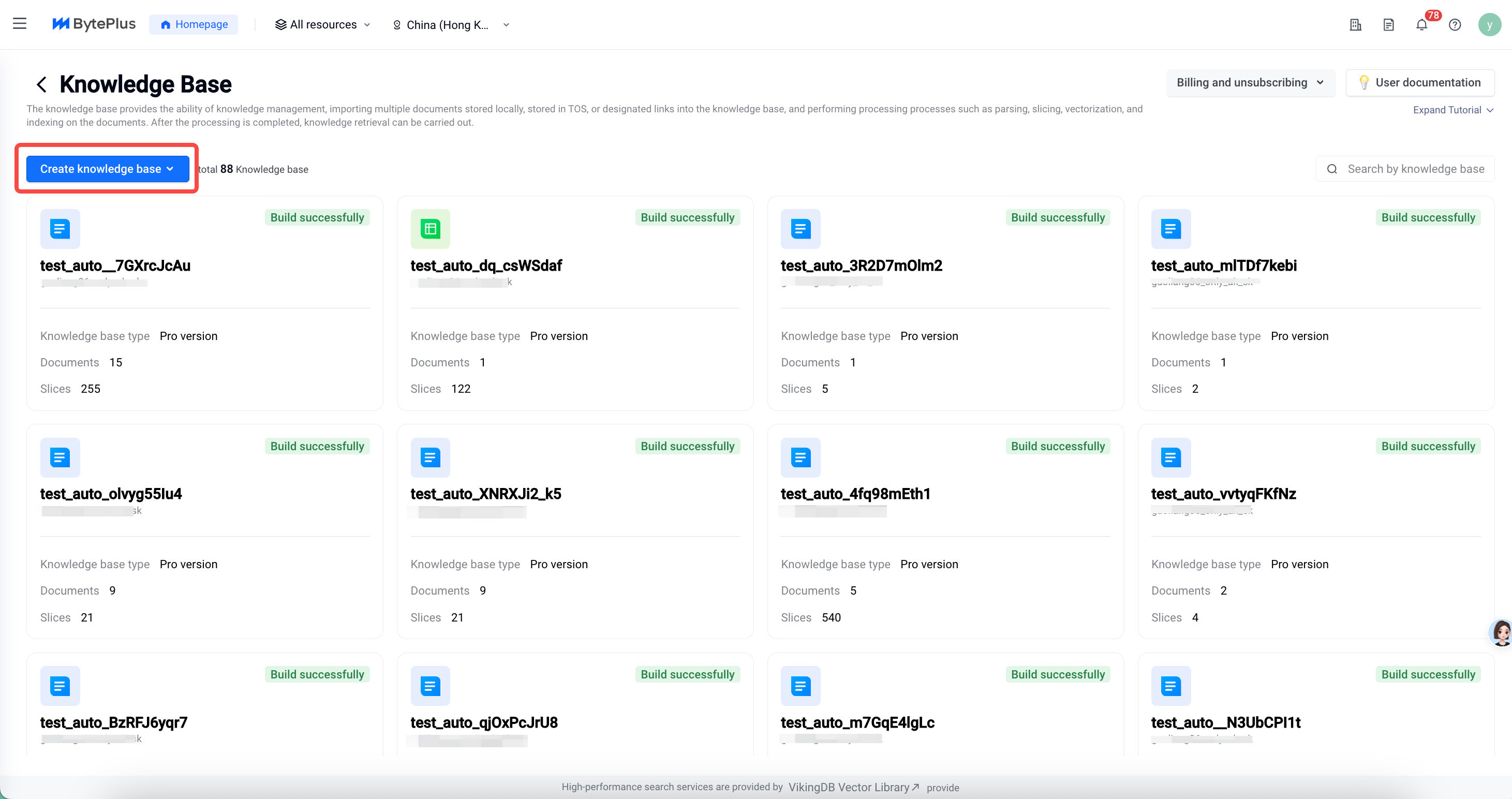The width and height of the screenshot is (1512, 799).
Task: Click the user avatar 'y'
Action: click(x=1489, y=25)
